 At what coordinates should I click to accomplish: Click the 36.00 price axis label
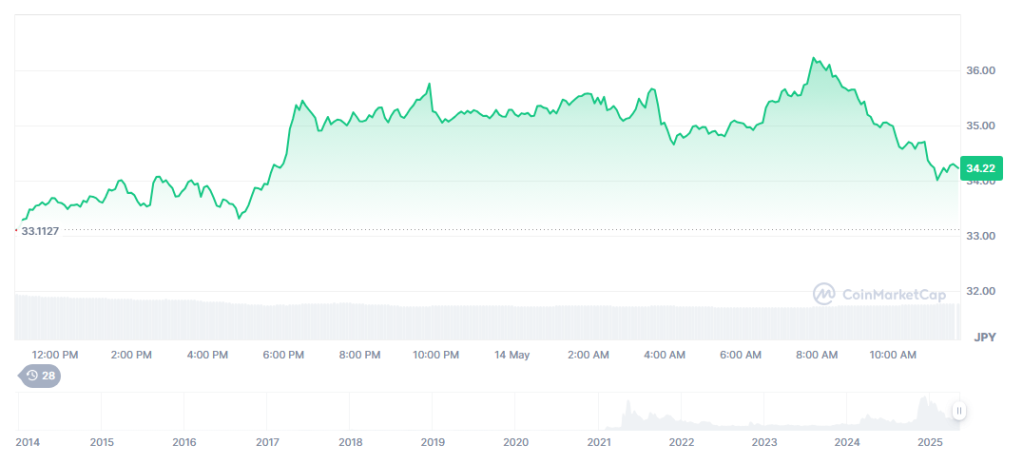(x=979, y=71)
